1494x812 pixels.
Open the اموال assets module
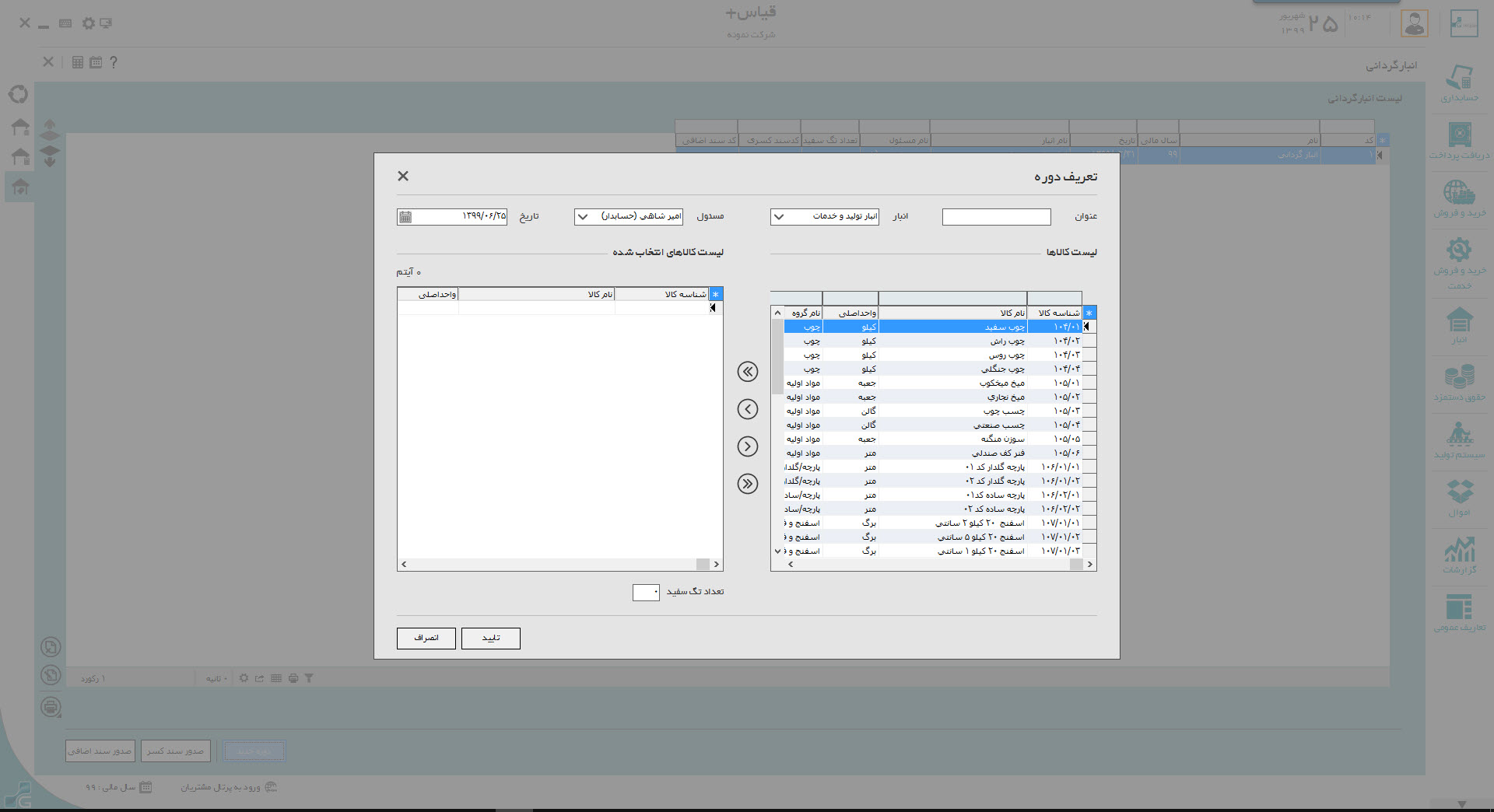1460,498
